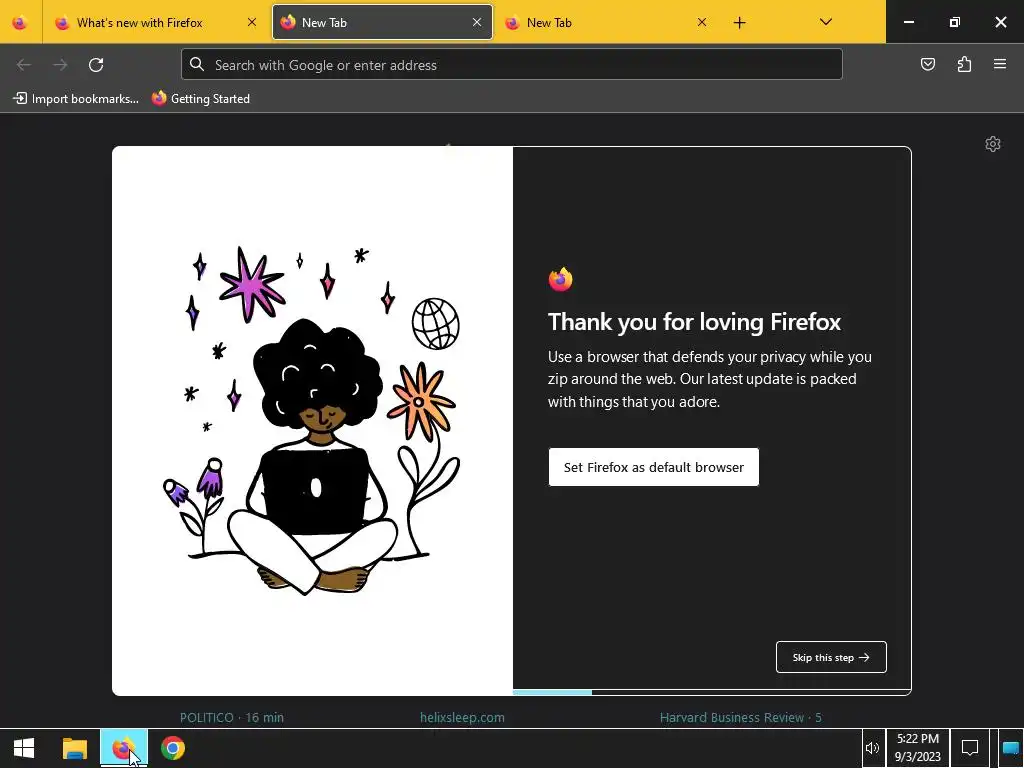The image size is (1024, 768).
Task: Open volume control in system tray
Action: tap(872, 748)
